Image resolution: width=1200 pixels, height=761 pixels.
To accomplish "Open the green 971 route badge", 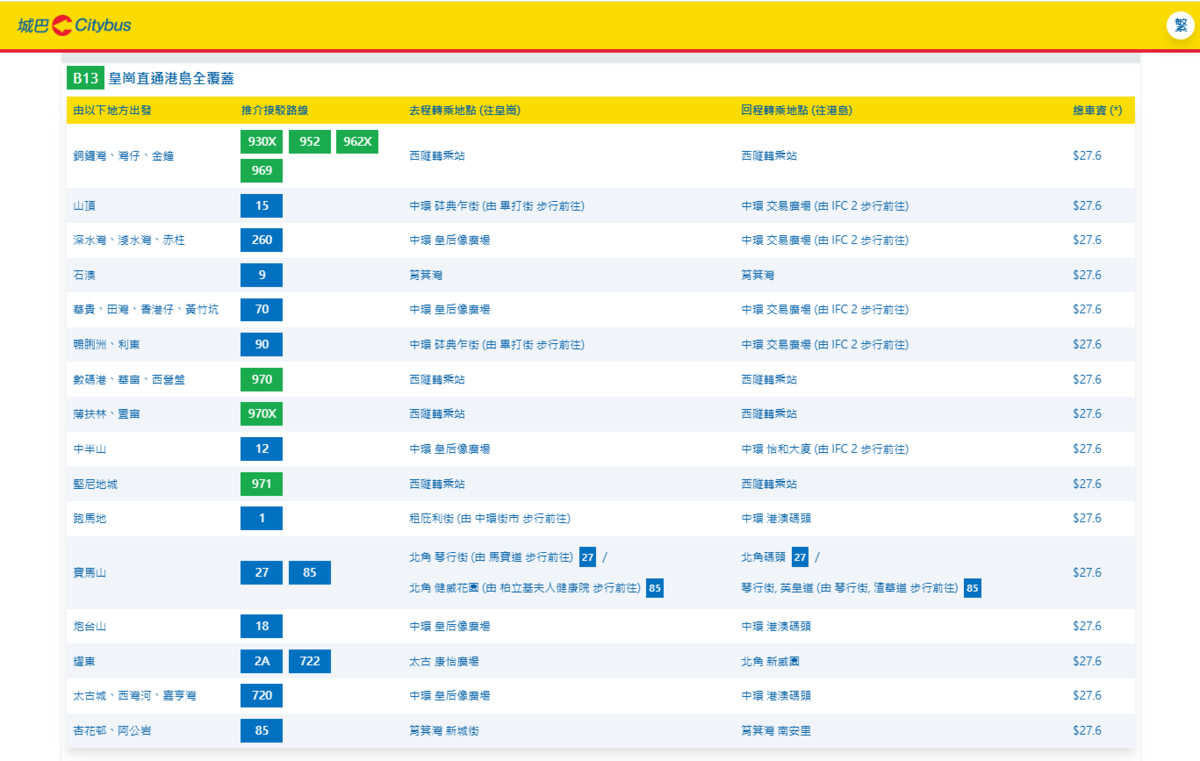I will coord(262,484).
